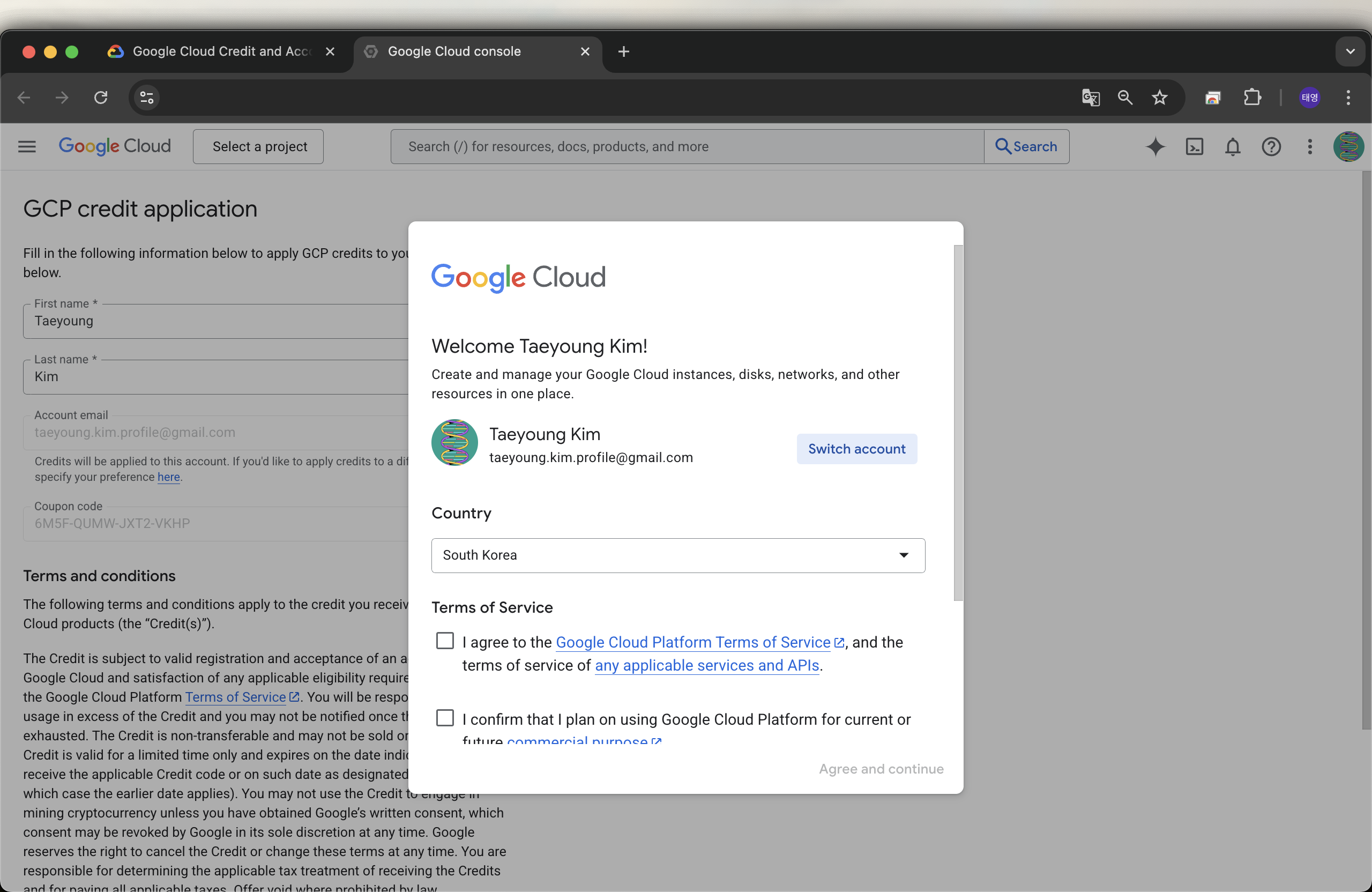Open Gemini AI sparkle assistant icon
This screenshot has height=892, width=1372.
click(x=1155, y=146)
